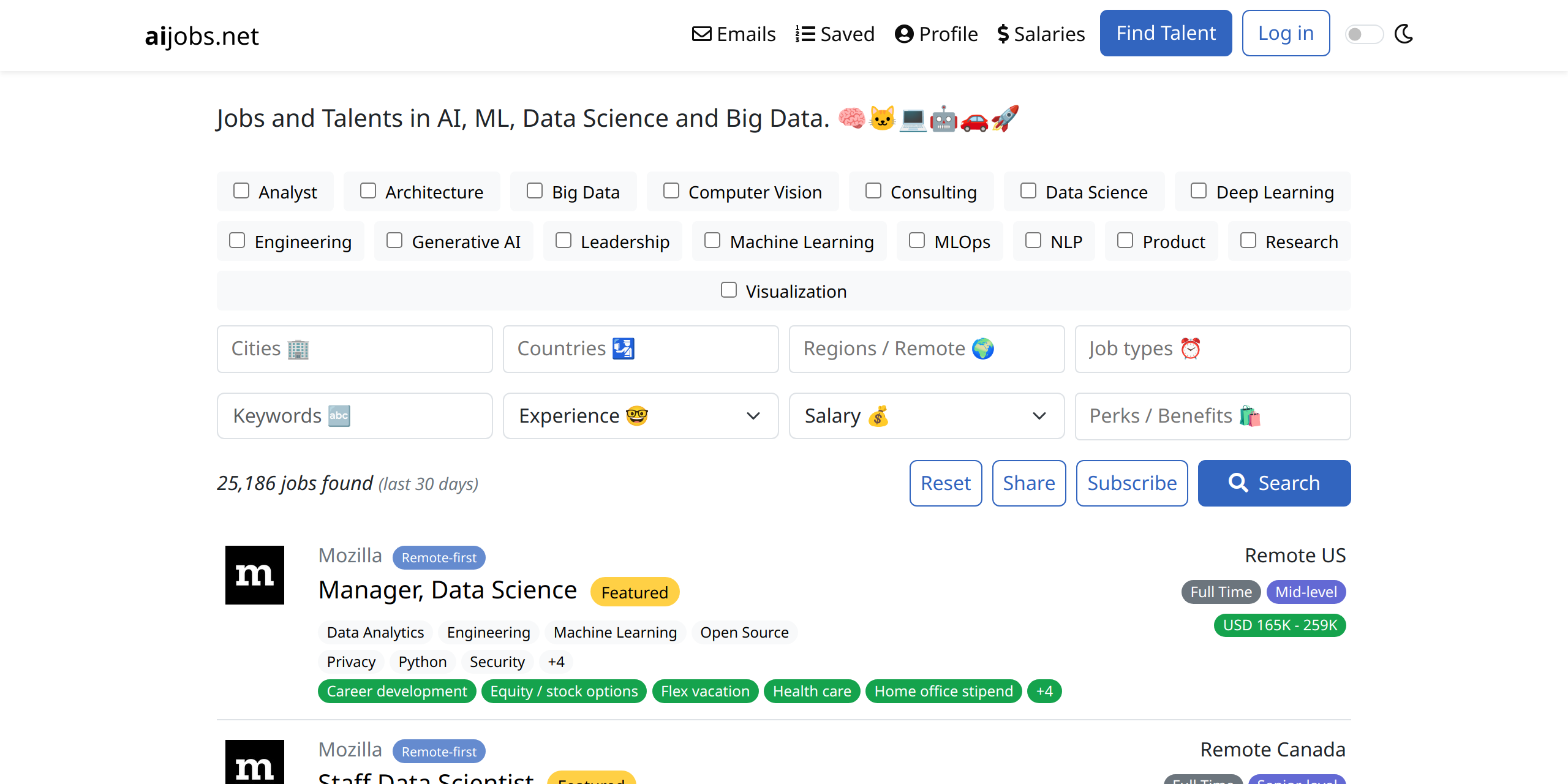
Task: Click the dark mode moon icon
Action: pyautogui.click(x=1404, y=34)
